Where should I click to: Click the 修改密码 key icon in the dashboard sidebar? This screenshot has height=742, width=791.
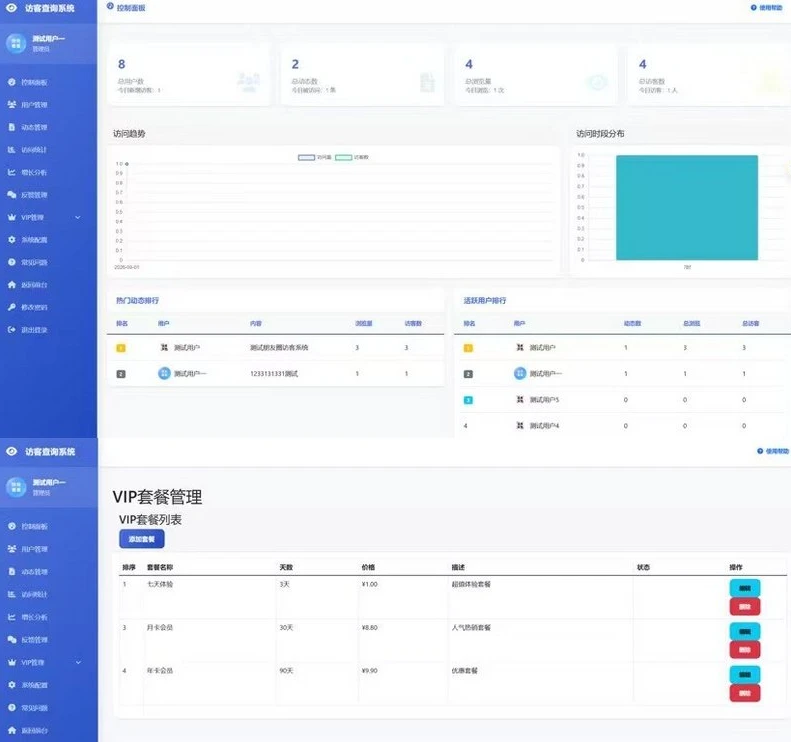tap(12, 307)
